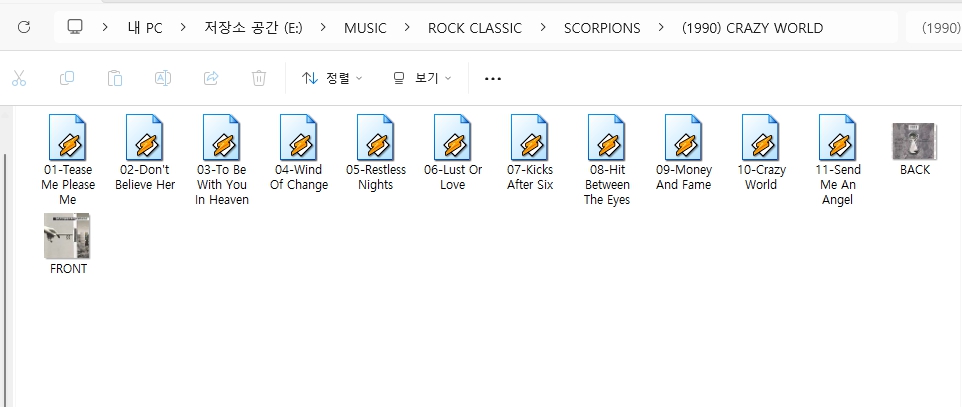Expand the chevron after MUSIC breadcrumb

coord(407,28)
